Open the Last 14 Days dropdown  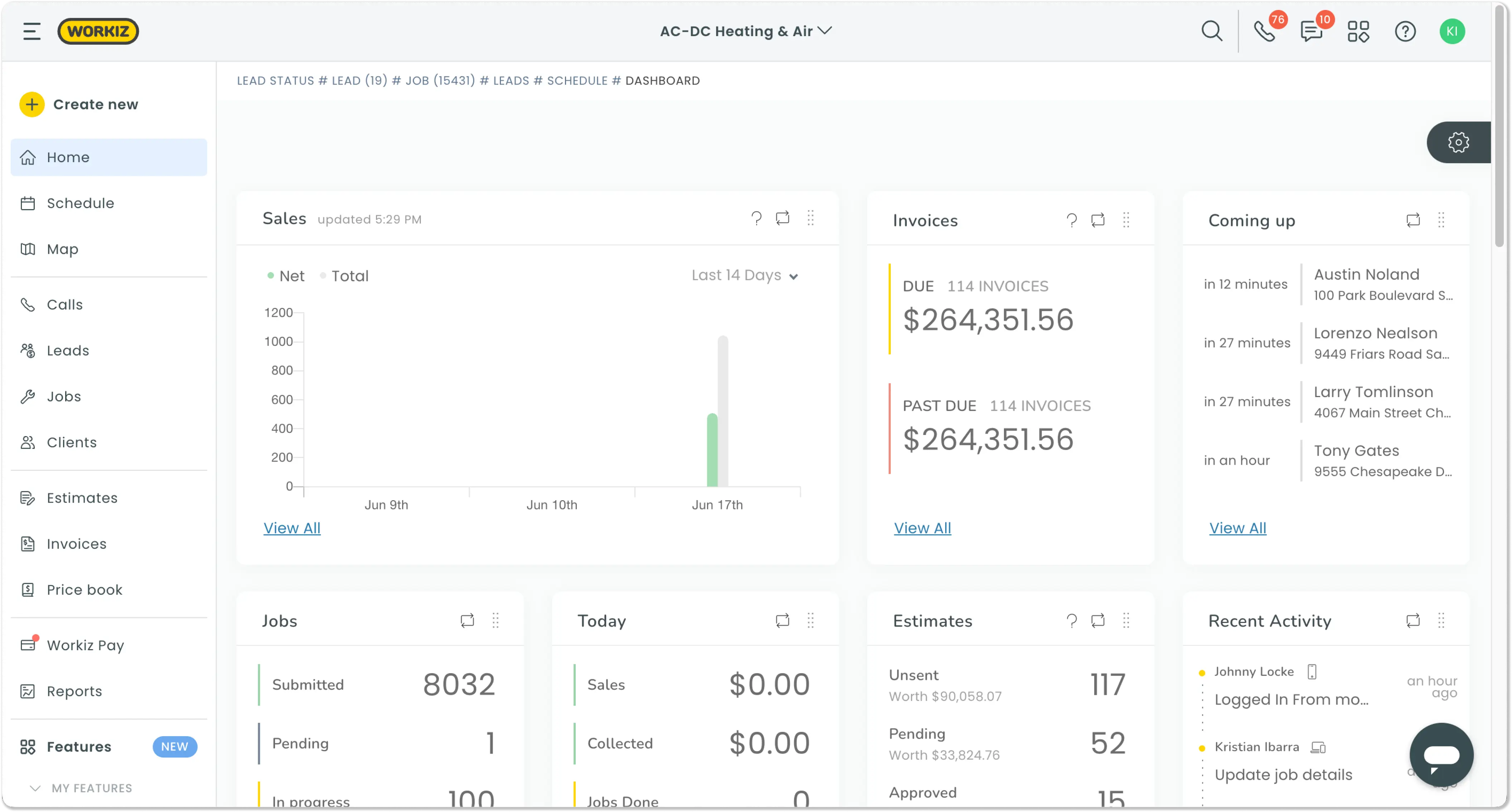pos(744,275)
